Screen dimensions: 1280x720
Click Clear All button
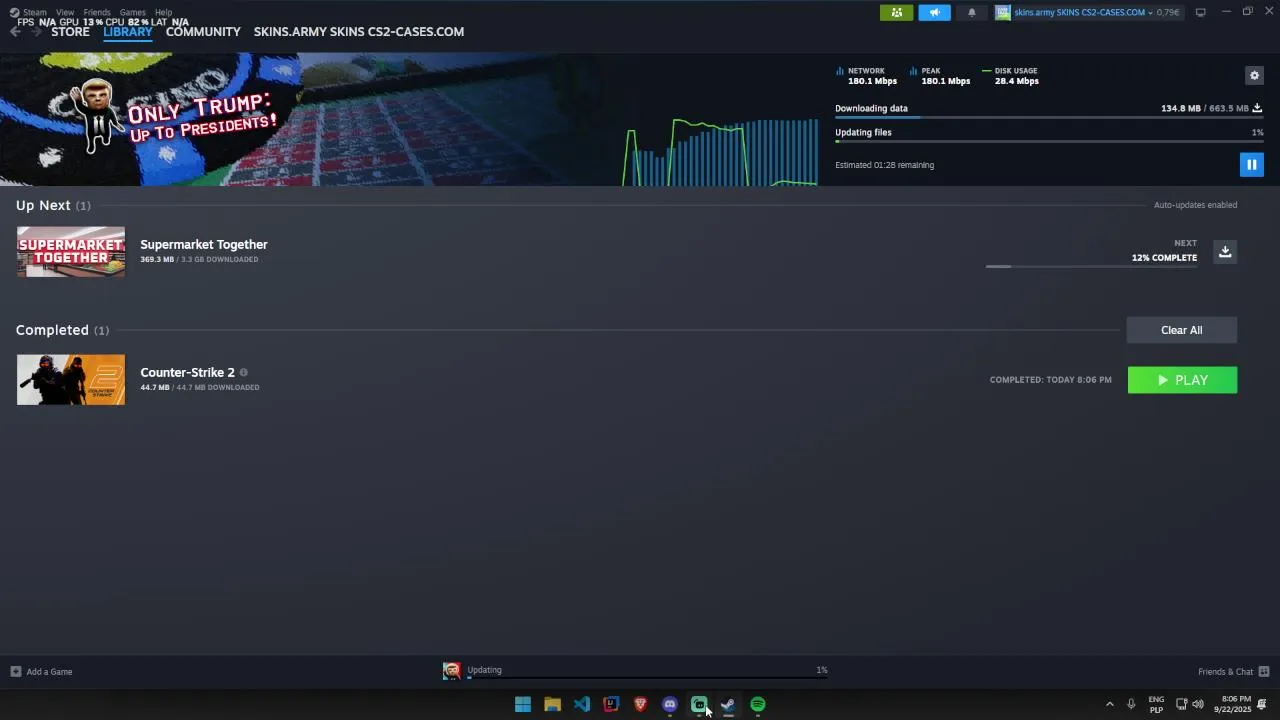1182,330
